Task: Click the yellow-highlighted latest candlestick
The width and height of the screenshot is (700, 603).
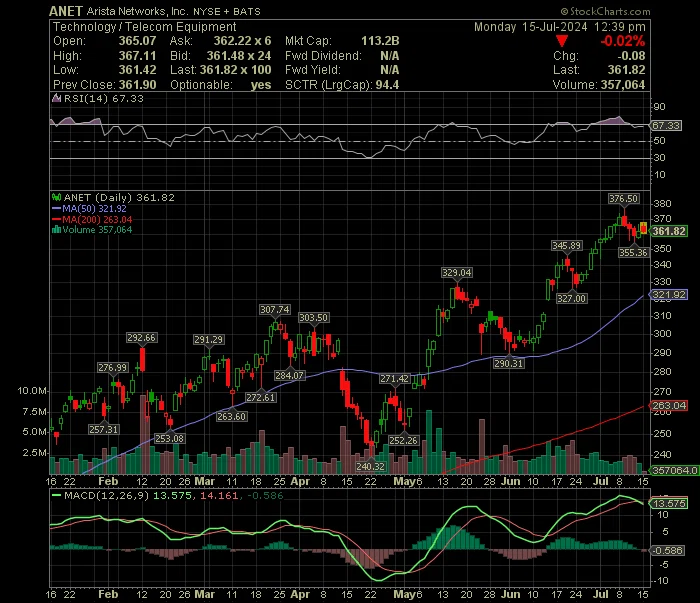Action: tap(643, 228)
